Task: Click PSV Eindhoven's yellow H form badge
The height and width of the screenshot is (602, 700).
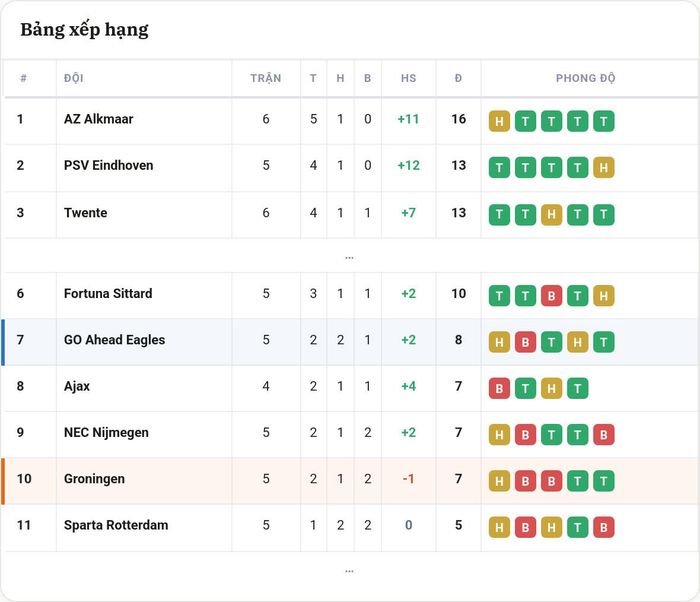Action: pos(604,167)
